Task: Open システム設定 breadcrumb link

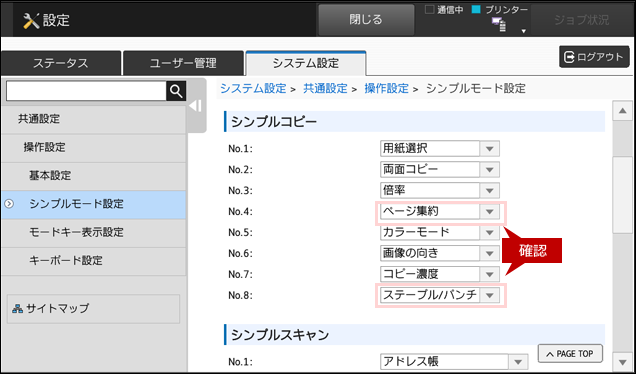Action: (x=253, y=88)
